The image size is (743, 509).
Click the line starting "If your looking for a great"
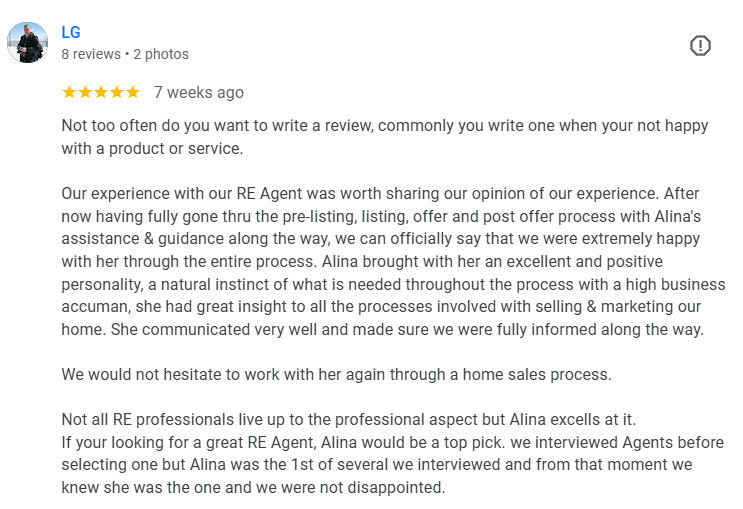point(392,442)
